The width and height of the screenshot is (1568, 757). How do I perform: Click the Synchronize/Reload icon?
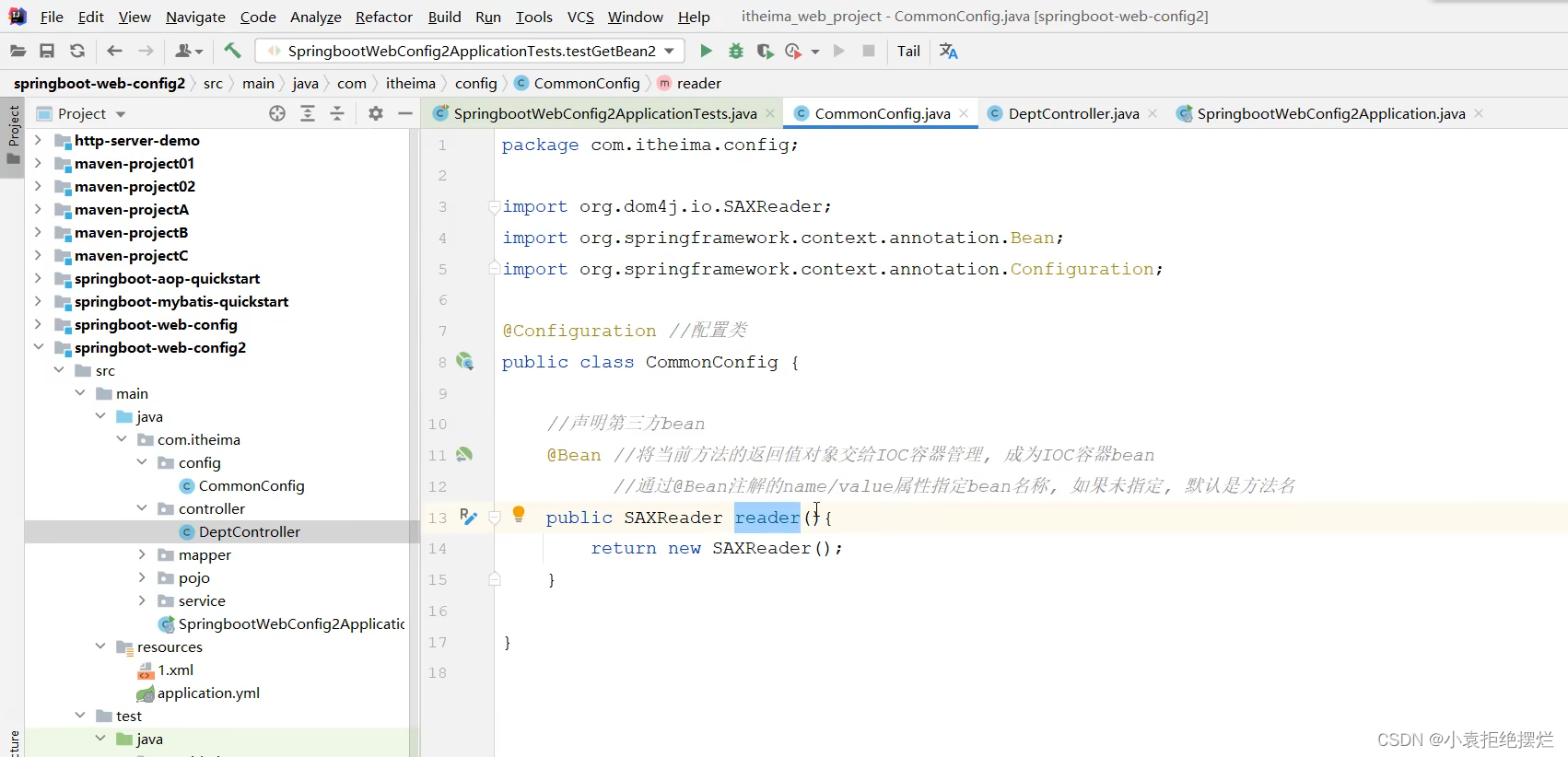pos(77,51)
